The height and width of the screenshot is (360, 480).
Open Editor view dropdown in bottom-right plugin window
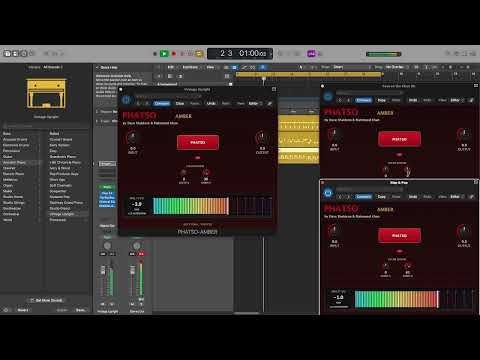pyautogui.click(x=457, y=197)
